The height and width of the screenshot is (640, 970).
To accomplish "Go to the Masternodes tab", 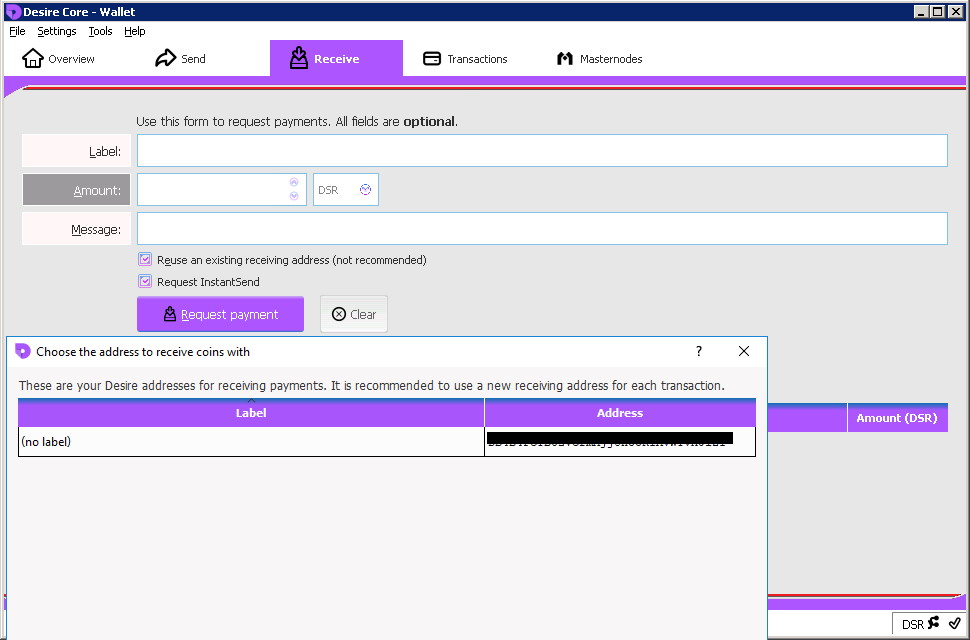I will coord(599,59).
